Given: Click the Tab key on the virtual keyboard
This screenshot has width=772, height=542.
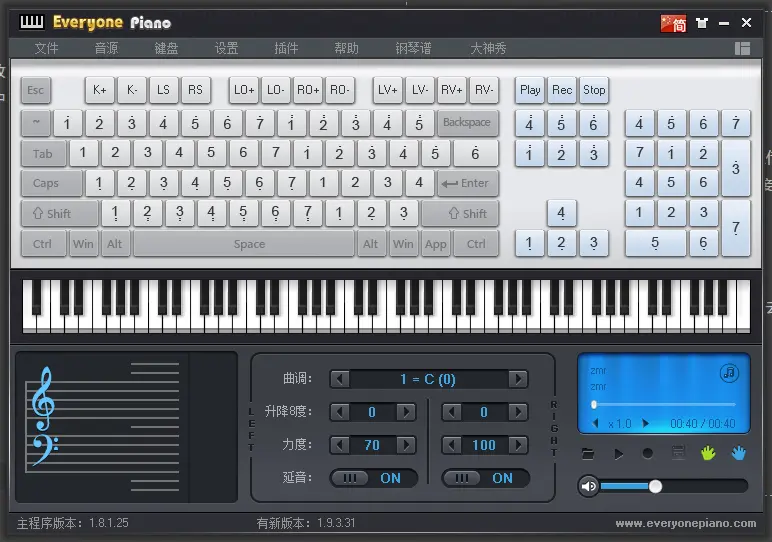Looking at the screenshot, I should tap(43, 154).
